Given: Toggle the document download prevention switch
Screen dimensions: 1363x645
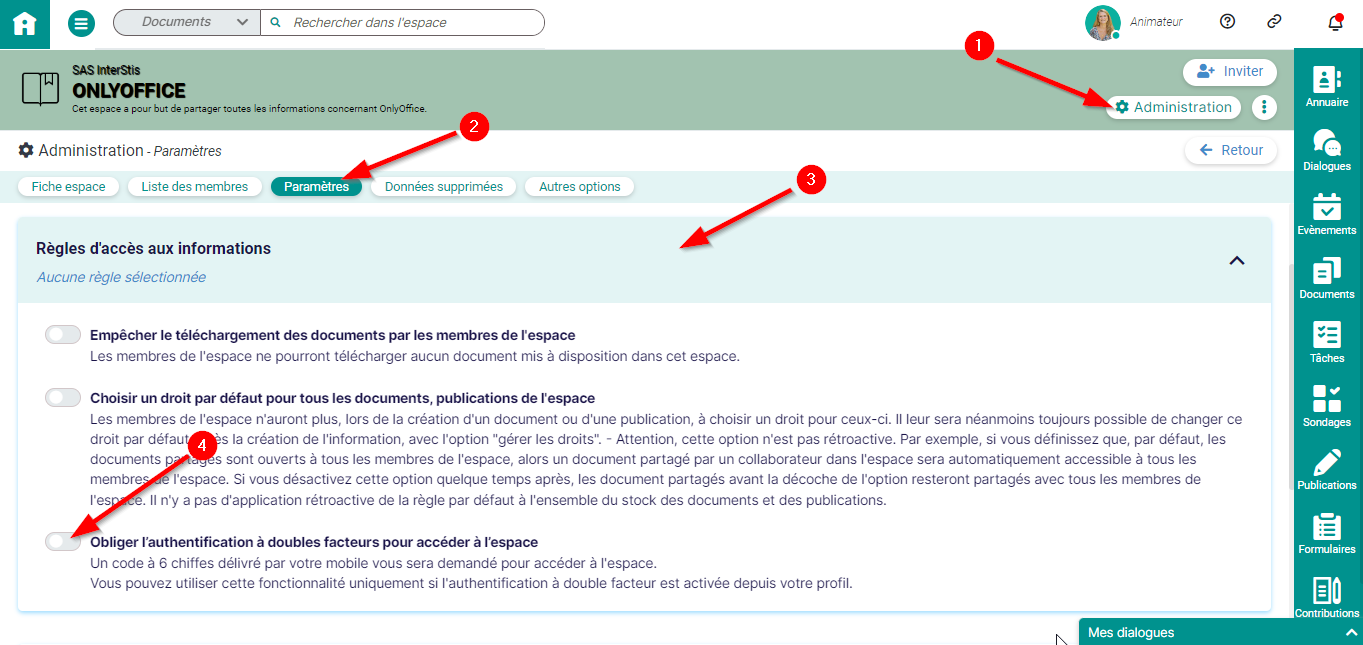Looking at the screenshot, I should point(63,335).
